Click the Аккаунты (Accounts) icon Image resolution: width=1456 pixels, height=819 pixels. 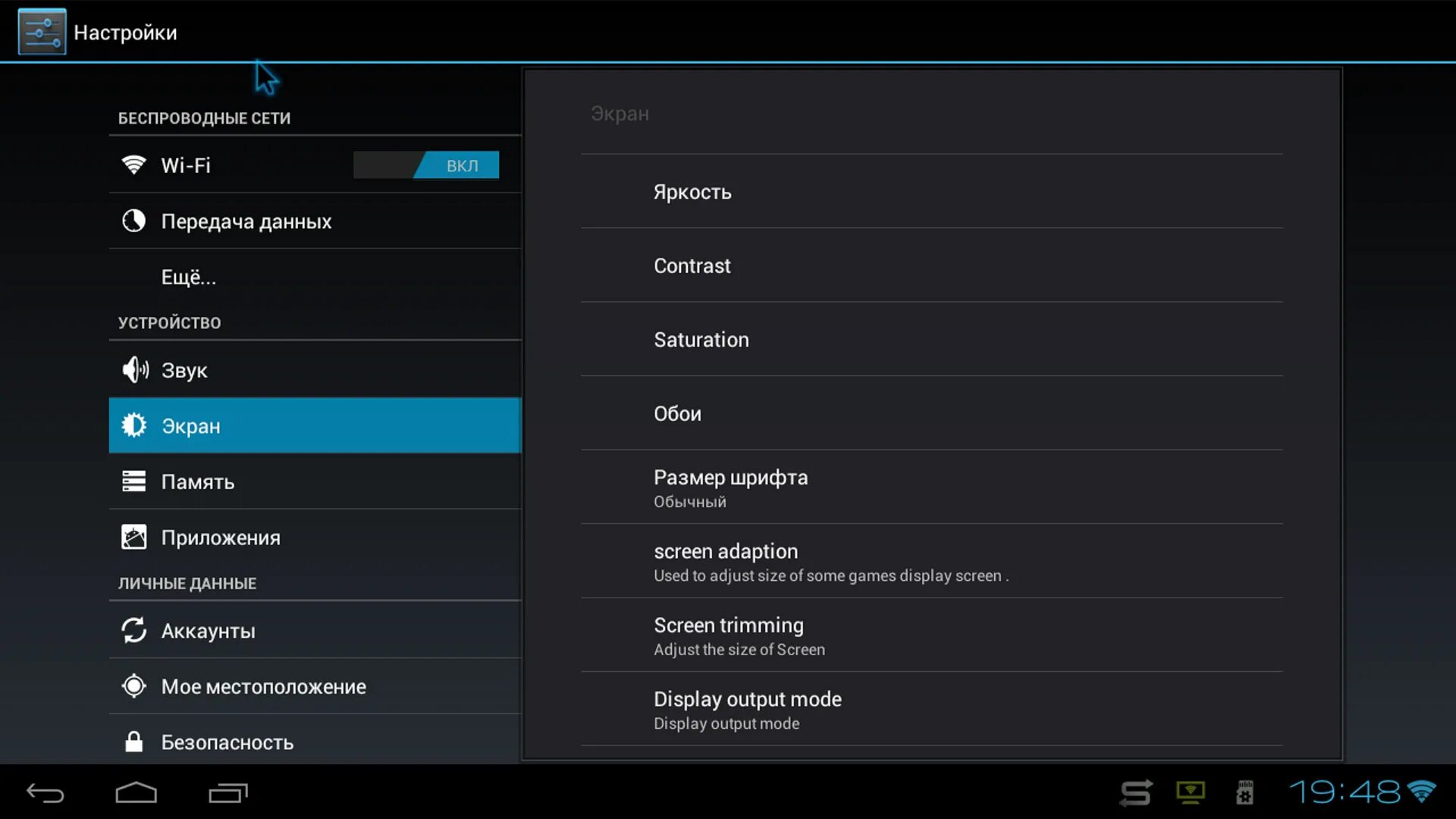[x=135, y=630]
